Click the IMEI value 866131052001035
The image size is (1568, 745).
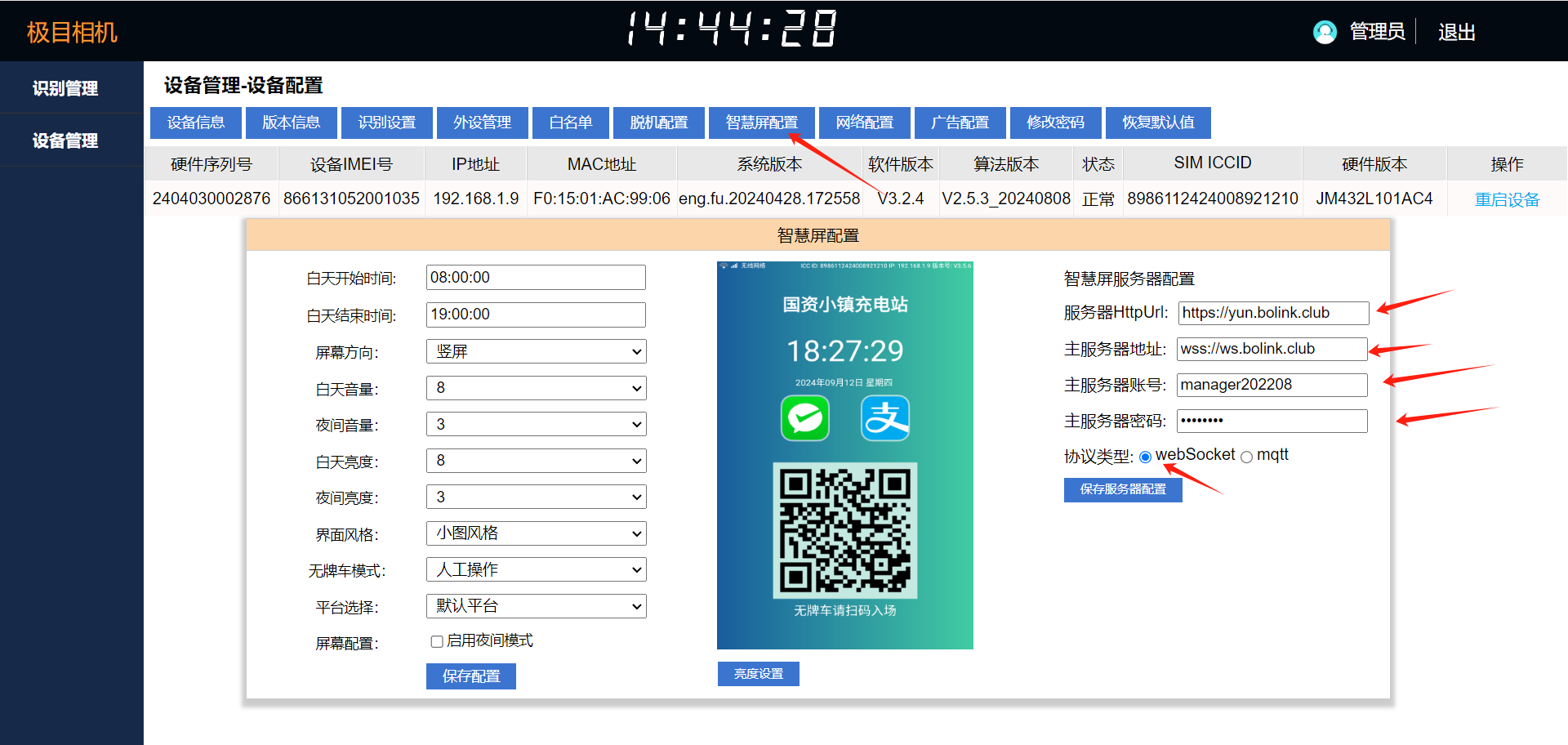351,199
